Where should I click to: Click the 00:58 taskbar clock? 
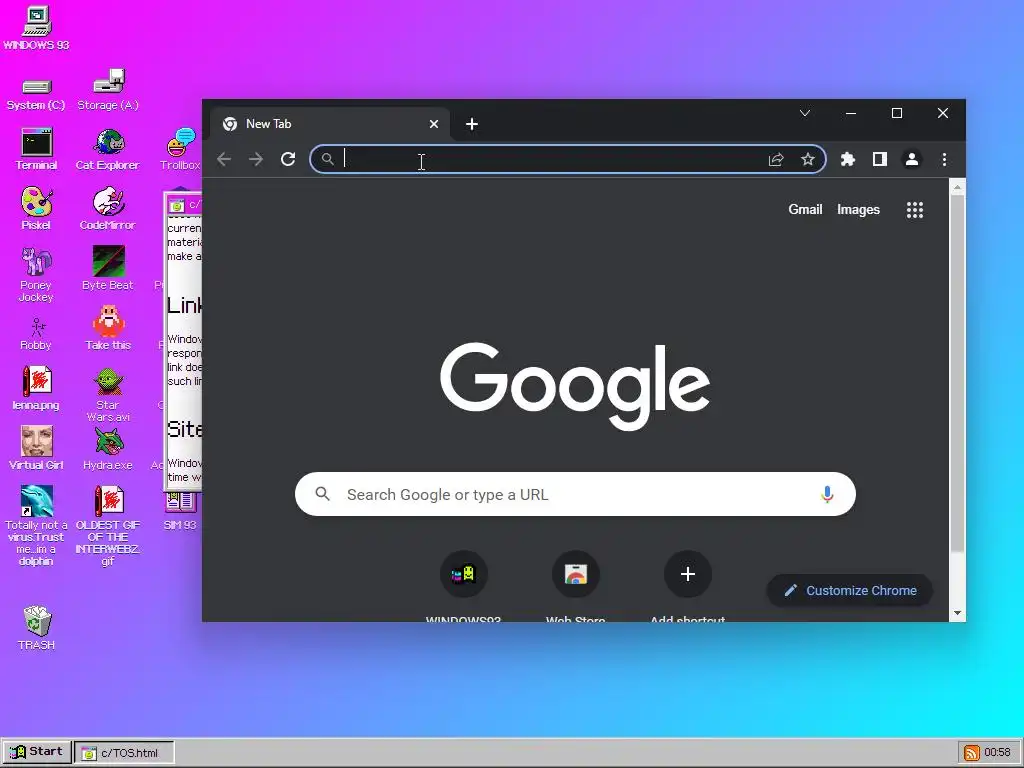pyautogui.click(x=998, y=752)
